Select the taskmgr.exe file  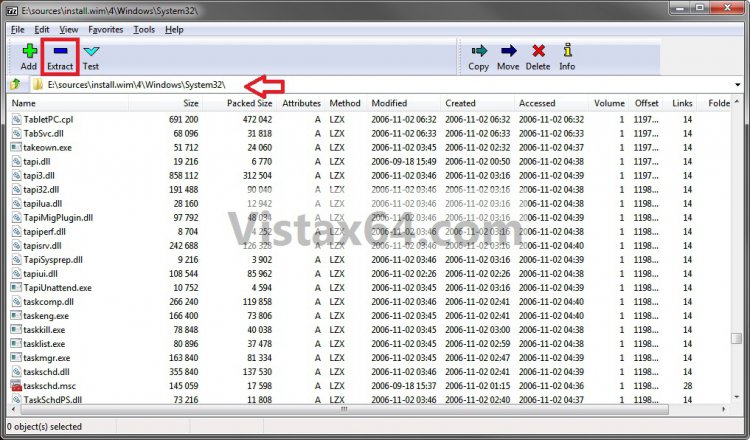(46, 357)
